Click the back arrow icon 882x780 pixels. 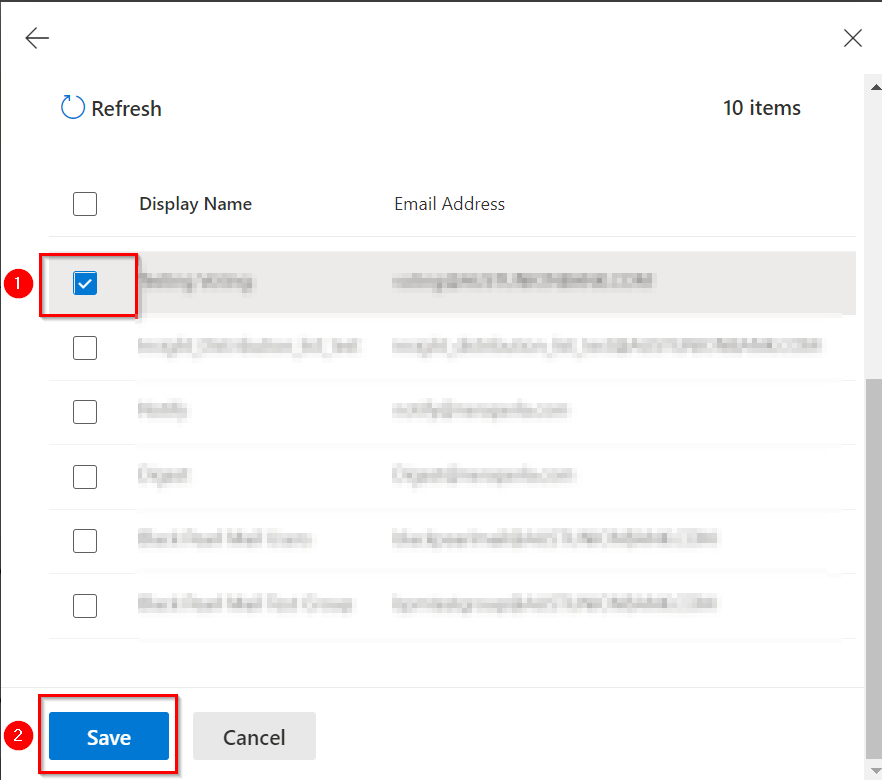point(37,38)
